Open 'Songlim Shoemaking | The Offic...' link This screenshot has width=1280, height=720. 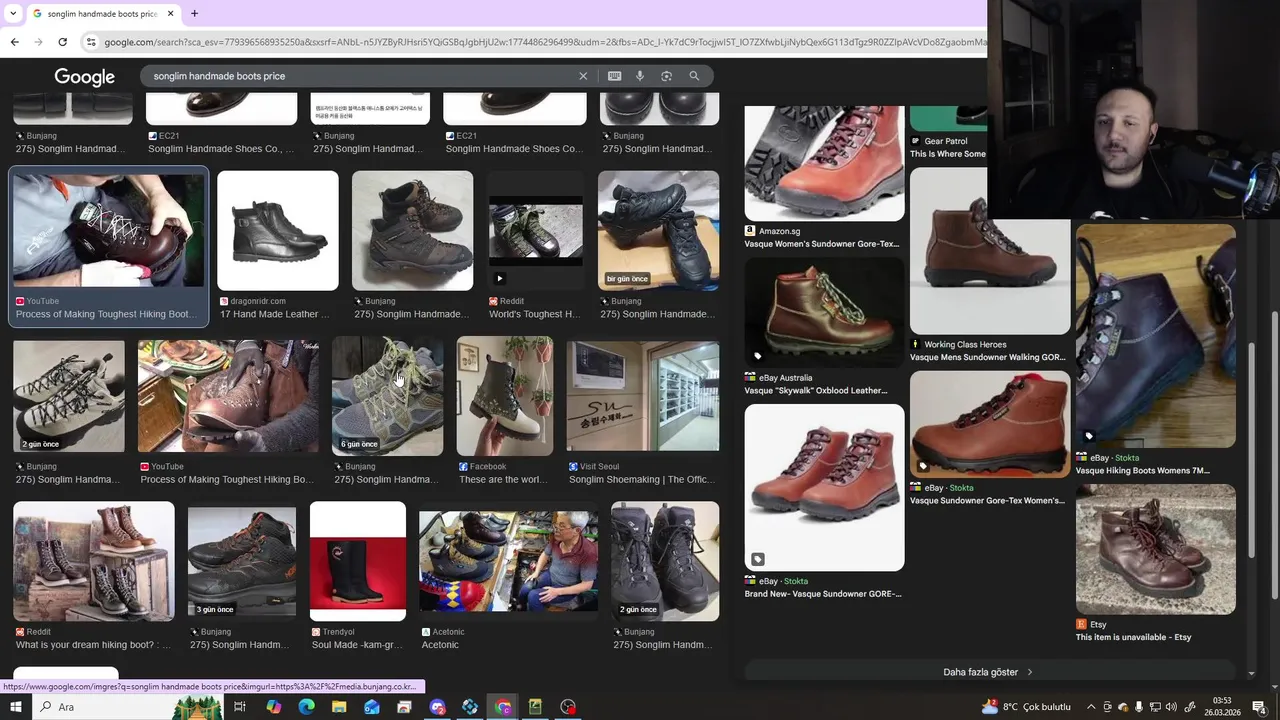pyautogui.click(x=644, y=480)
